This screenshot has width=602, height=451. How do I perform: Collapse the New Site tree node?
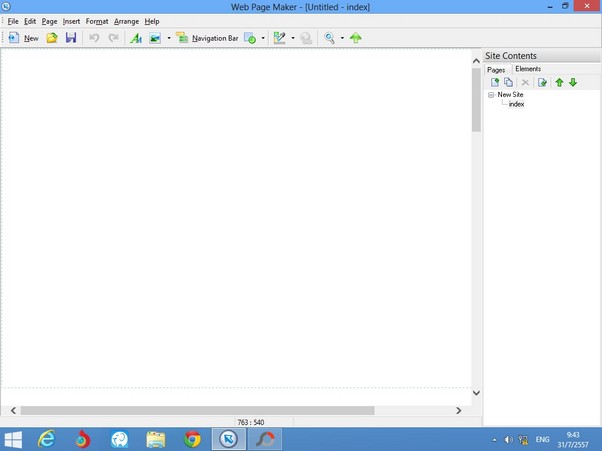click(491, 95)
